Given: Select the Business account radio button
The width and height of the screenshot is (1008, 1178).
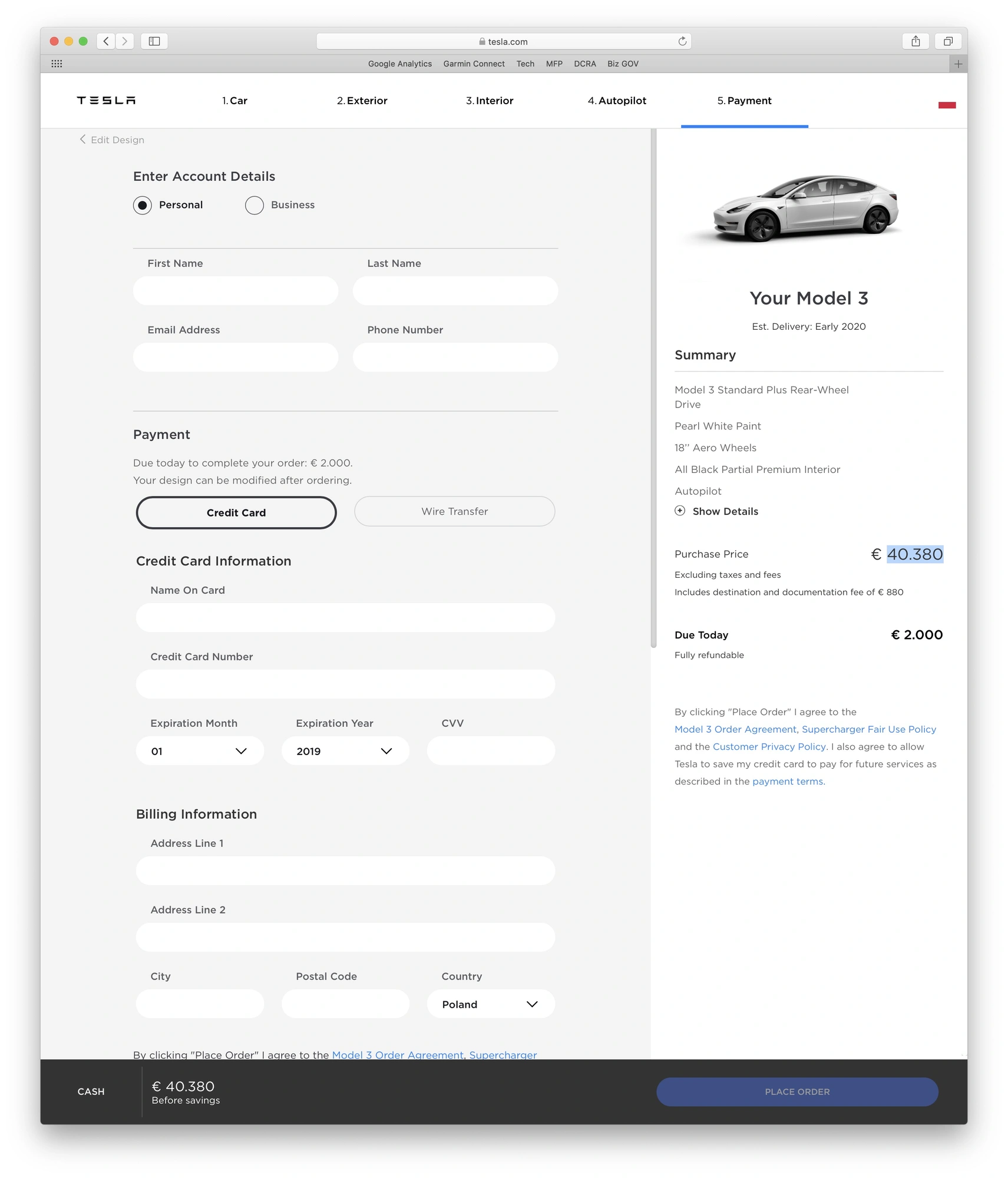Looking at the screenshot, I should point(255,205).
